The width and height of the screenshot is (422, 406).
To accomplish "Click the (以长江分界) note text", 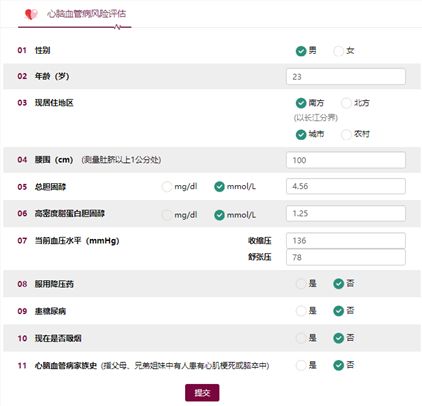I will pos(316,118).
